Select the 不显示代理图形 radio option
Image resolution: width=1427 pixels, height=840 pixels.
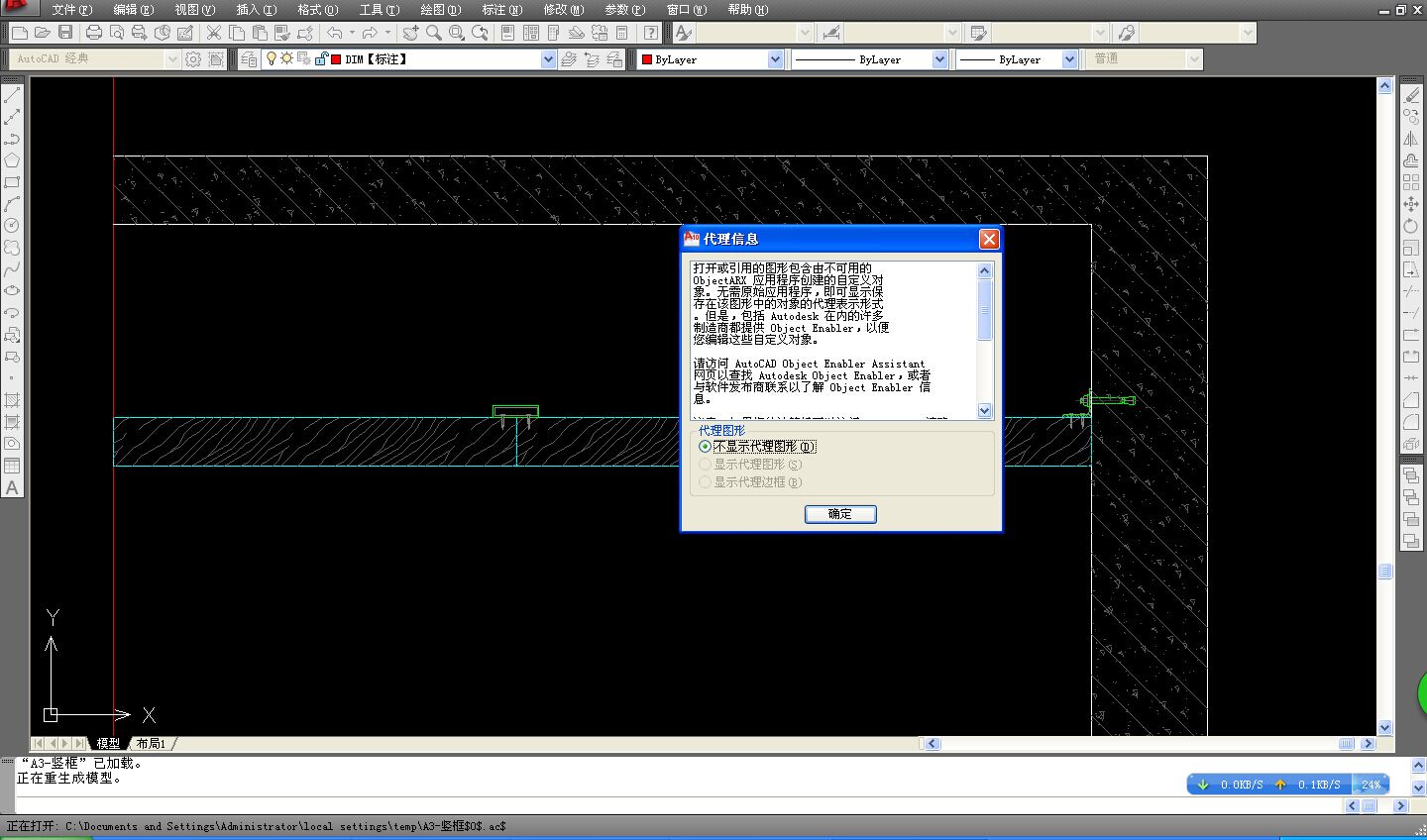[757, 447]
